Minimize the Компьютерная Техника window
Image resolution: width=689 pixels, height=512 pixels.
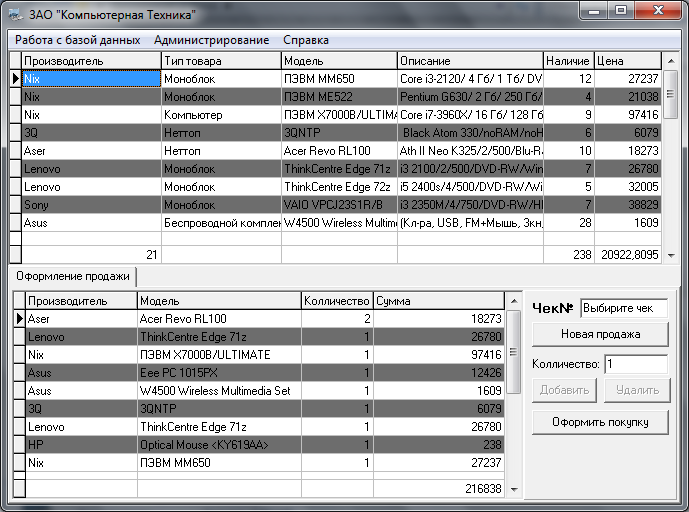click(594, 11)
